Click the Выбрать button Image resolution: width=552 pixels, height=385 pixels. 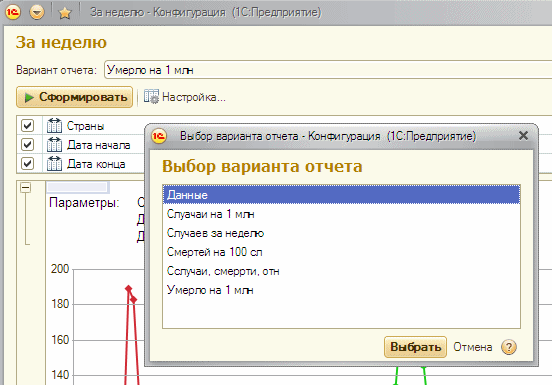tap(415, 347)
